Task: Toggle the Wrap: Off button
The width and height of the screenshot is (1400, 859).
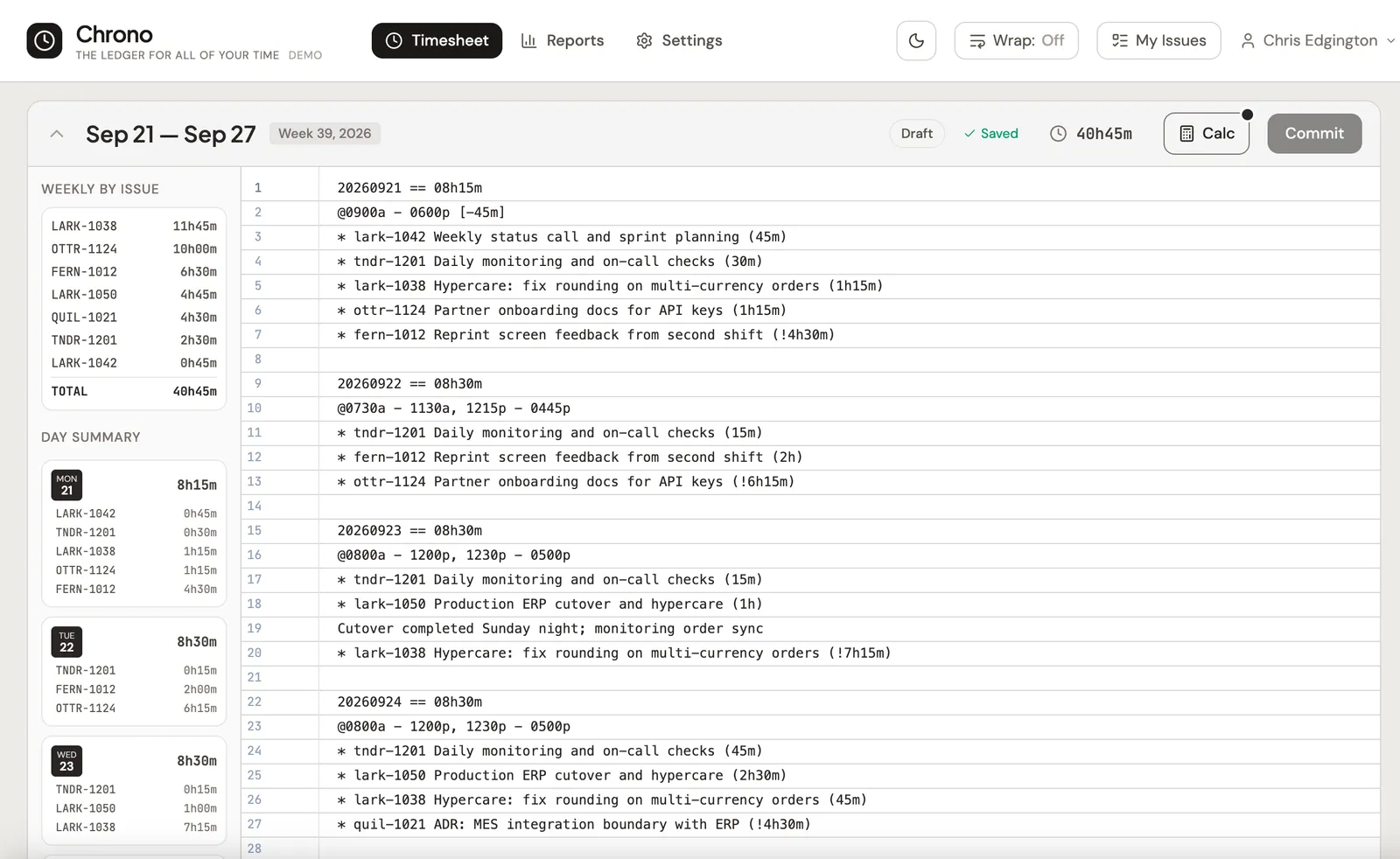Action: [1017, 40]
